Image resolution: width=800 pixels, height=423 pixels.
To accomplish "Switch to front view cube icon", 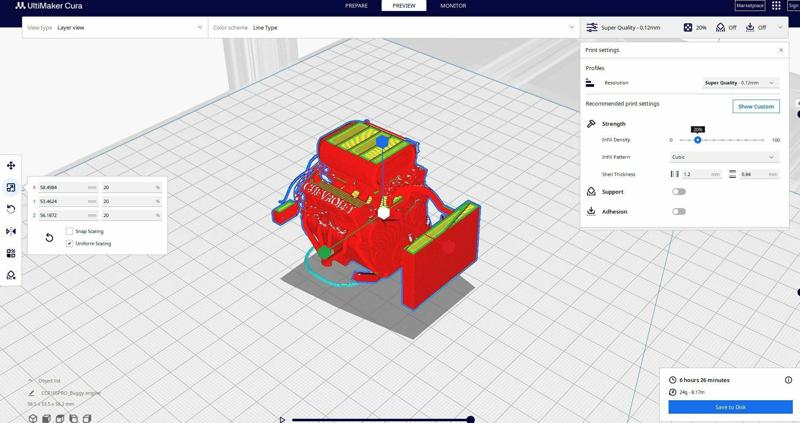I will pos(46,418).
